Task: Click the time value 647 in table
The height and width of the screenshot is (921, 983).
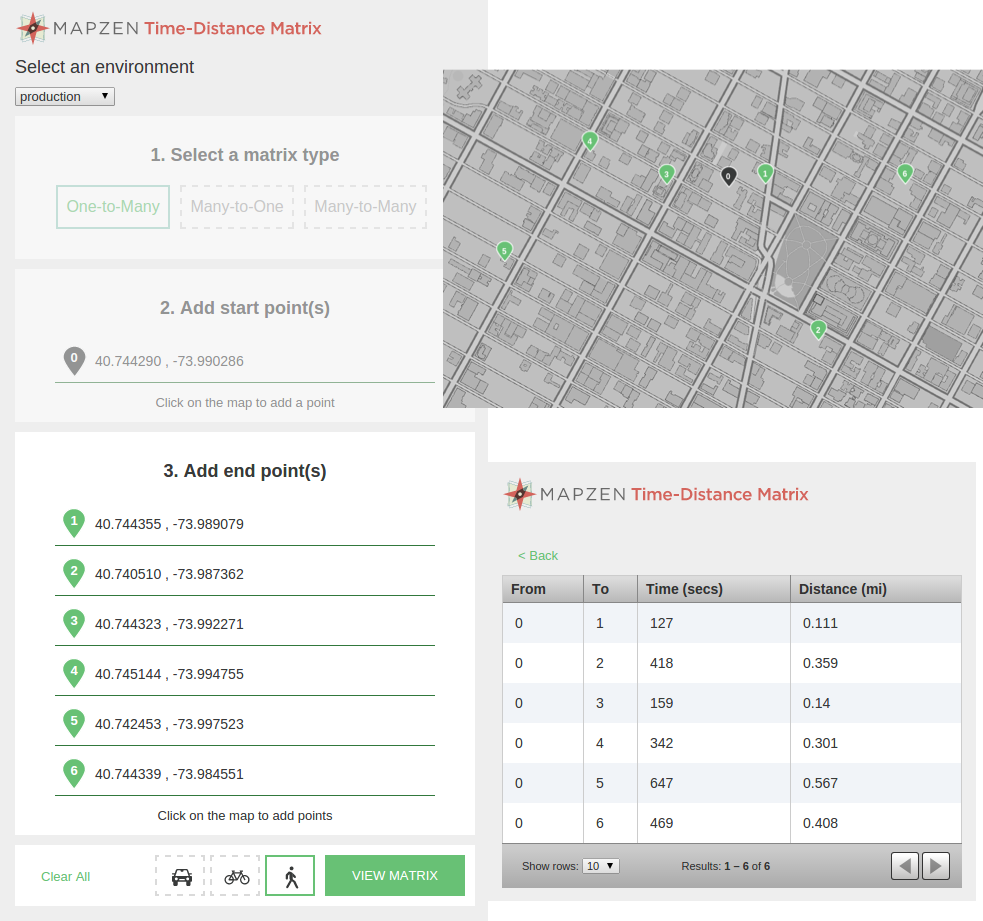Action: tap(661, 783)
